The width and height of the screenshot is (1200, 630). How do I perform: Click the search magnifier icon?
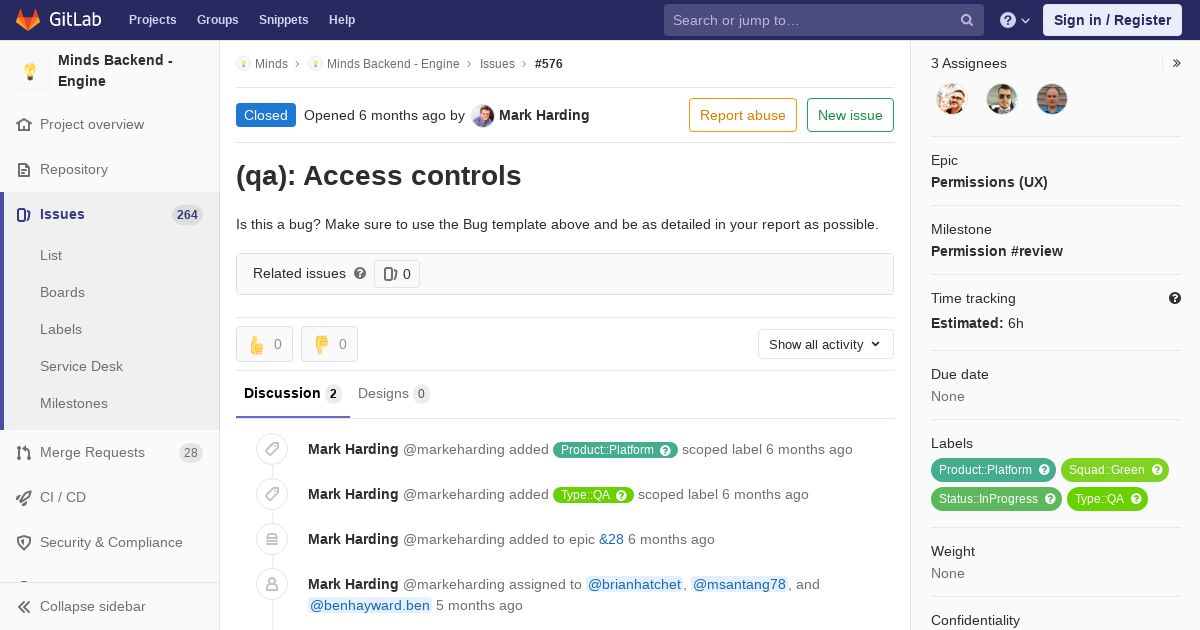(x=967, y=20)
